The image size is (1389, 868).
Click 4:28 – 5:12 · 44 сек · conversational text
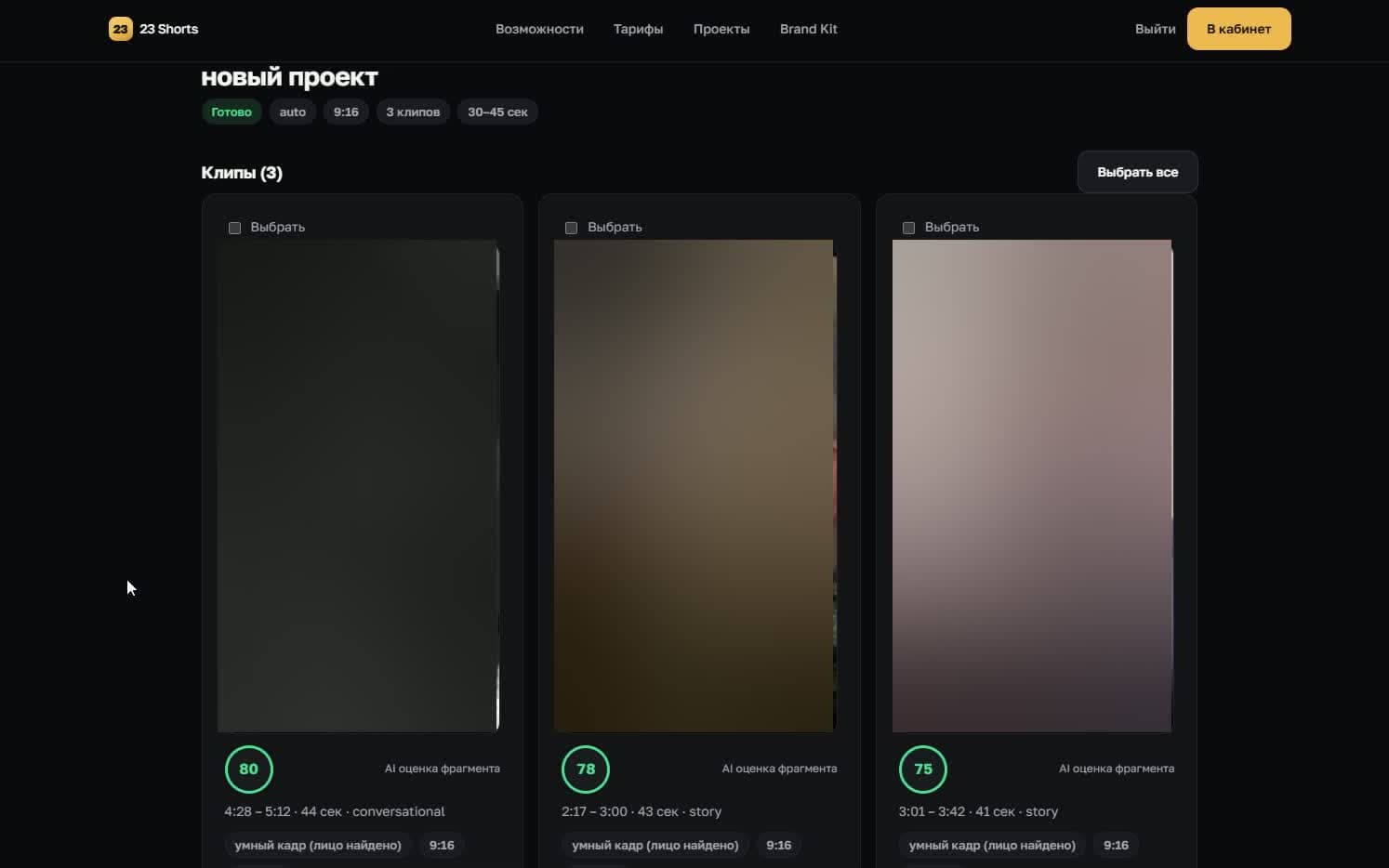click(335, 811)
